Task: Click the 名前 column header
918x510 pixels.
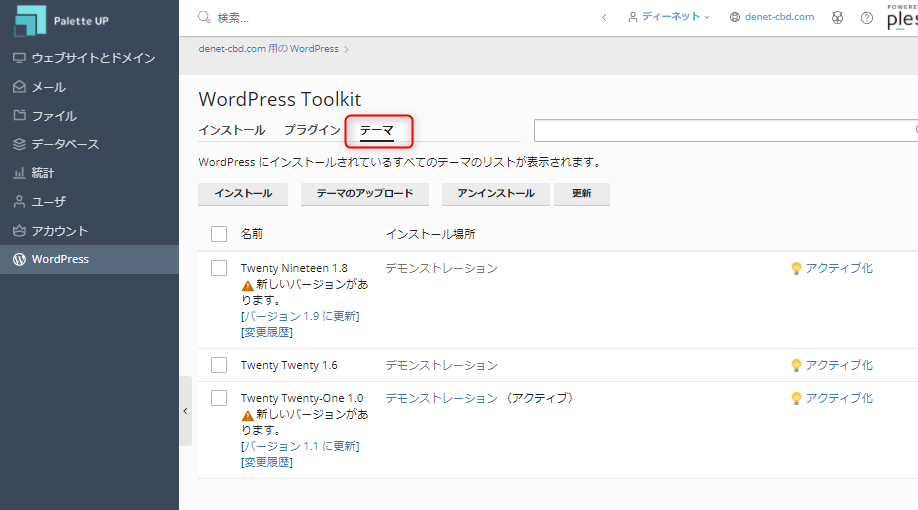Action: tap(252, 234)
